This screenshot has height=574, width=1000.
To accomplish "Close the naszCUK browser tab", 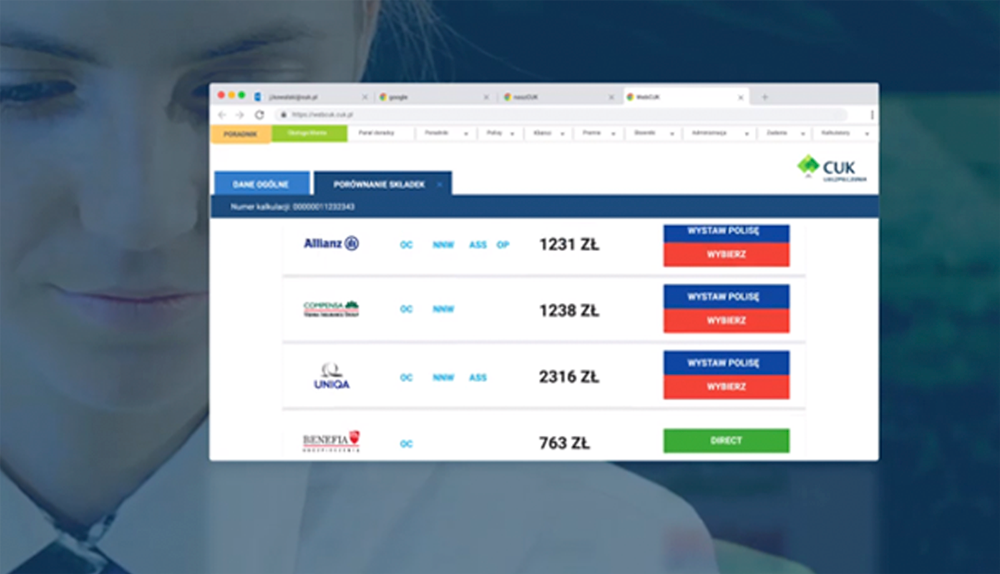I will coord(611,97).
